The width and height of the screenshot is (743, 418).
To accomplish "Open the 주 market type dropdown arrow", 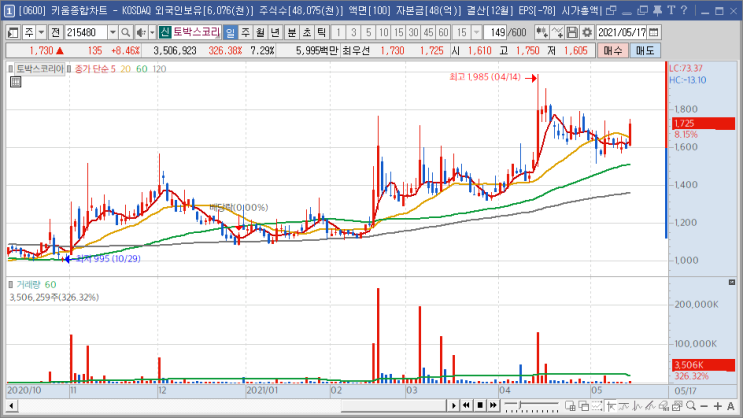I will click(41, 32).
